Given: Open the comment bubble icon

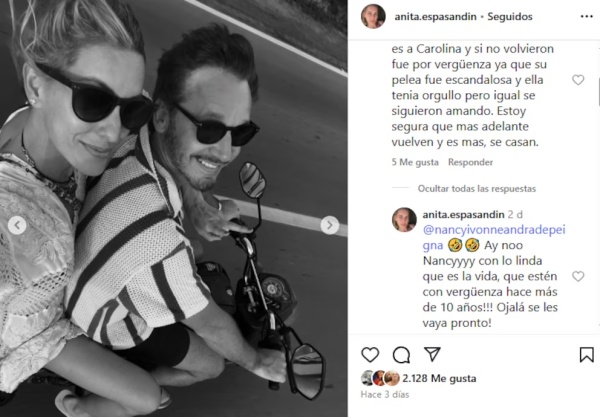Looking at the screenshot, I should click(401, 355).
